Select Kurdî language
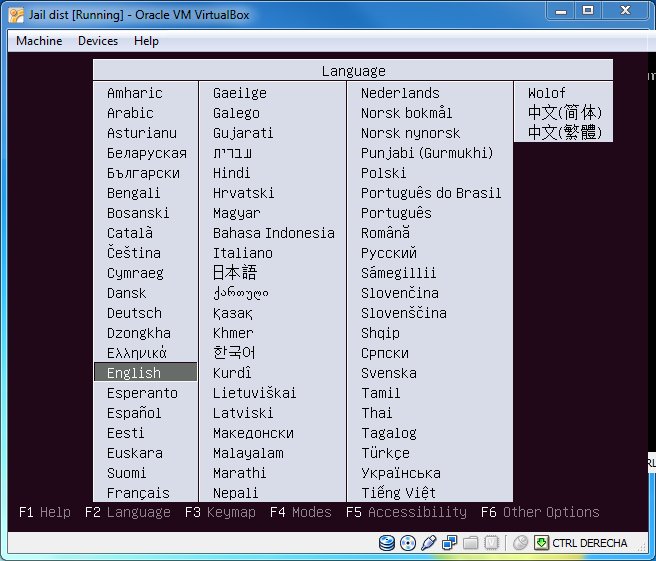Screen dimensions: 656x561 pos(232,373)
